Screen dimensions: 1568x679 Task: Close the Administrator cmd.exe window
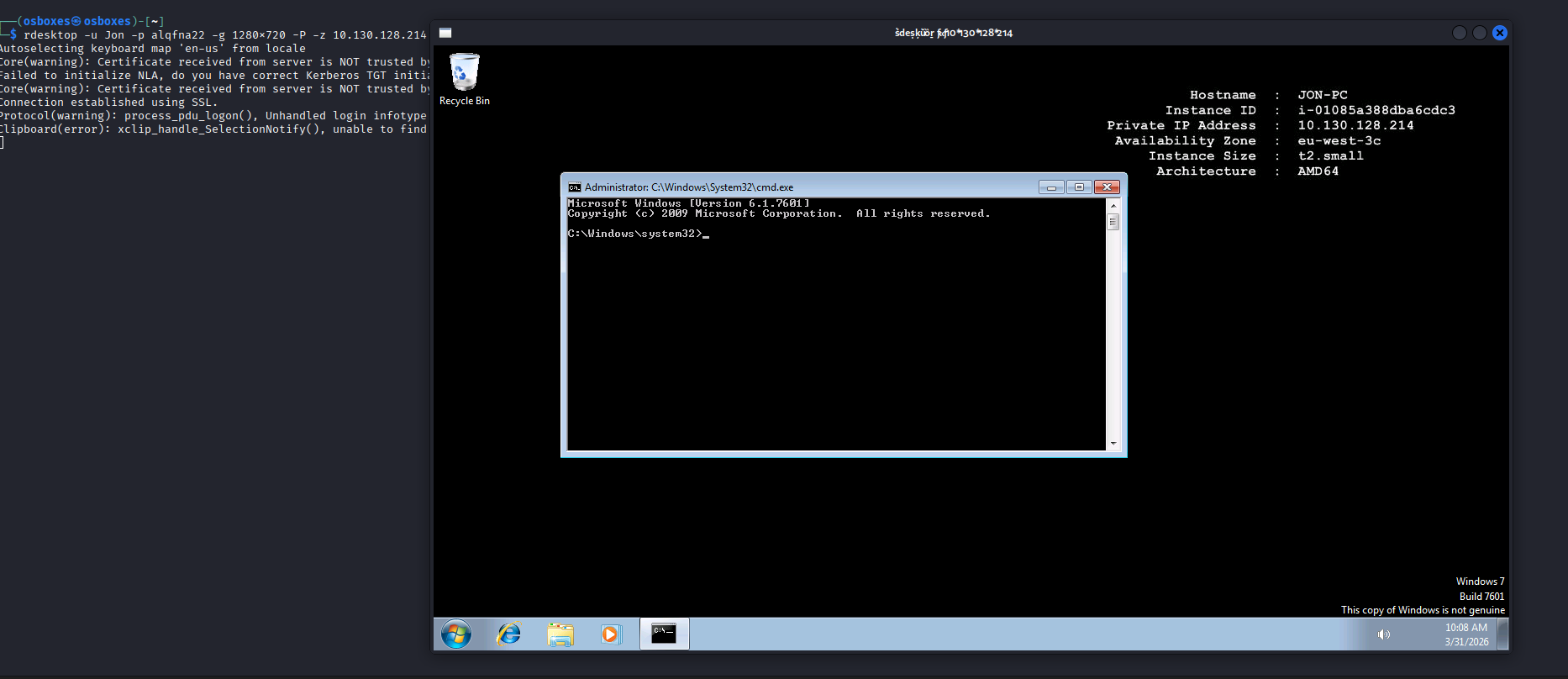pyautogui.click(x=1107, y=187)
